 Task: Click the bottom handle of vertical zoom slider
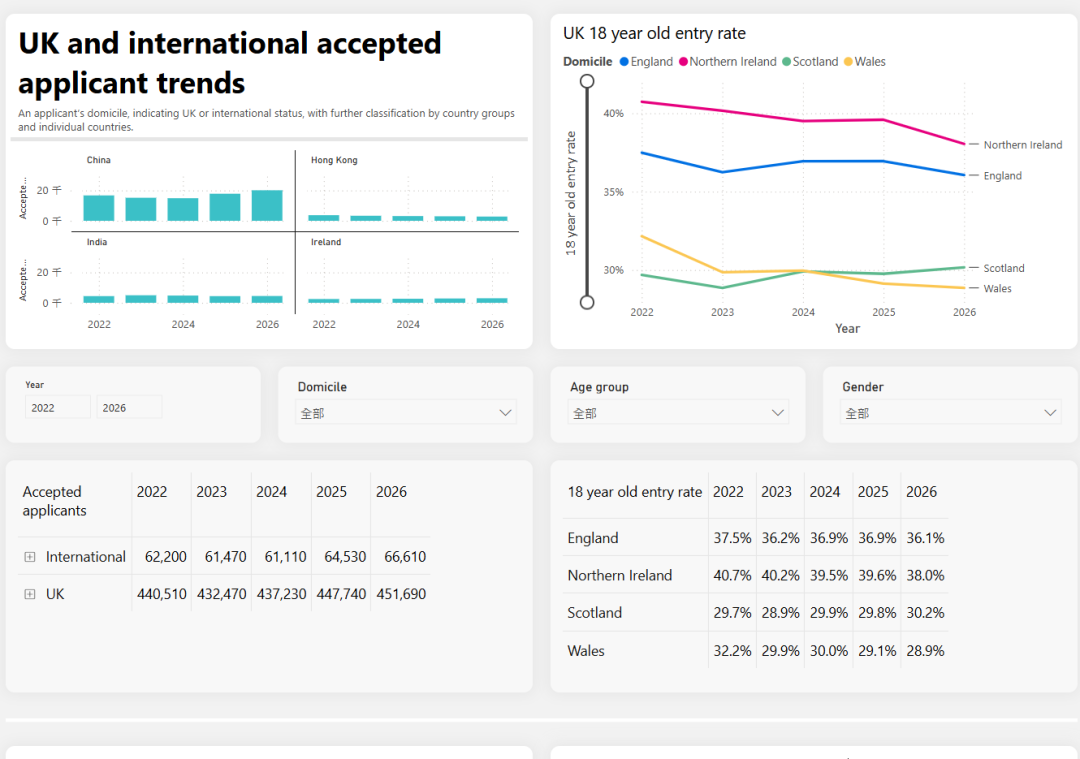pos(587,302)
